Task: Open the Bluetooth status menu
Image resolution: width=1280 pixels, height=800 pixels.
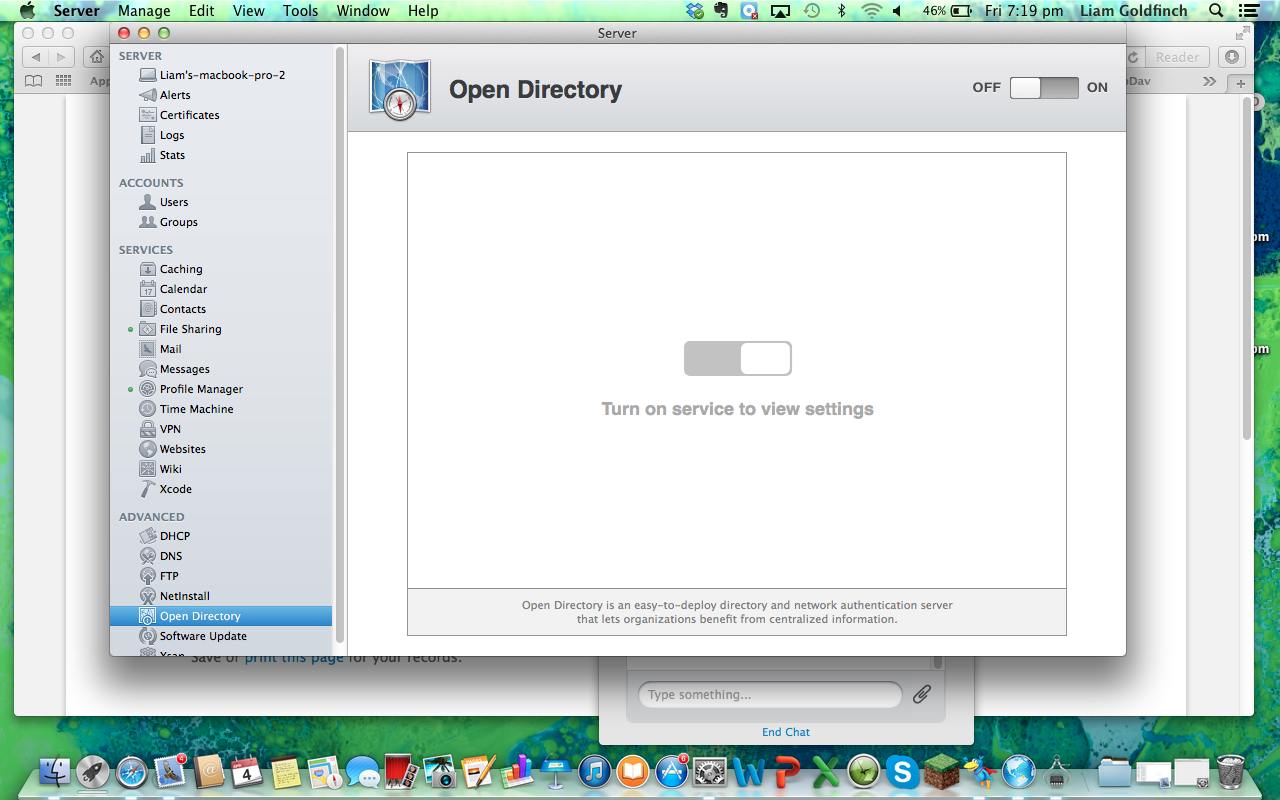Action: click(x=841, y=11)
